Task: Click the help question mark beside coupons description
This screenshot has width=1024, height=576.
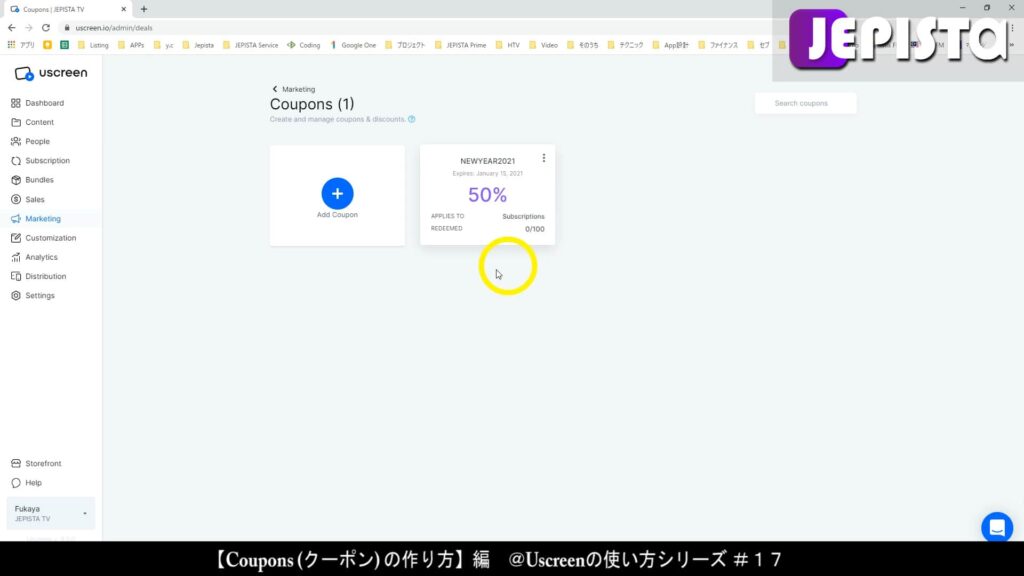Action: (411, 119)
